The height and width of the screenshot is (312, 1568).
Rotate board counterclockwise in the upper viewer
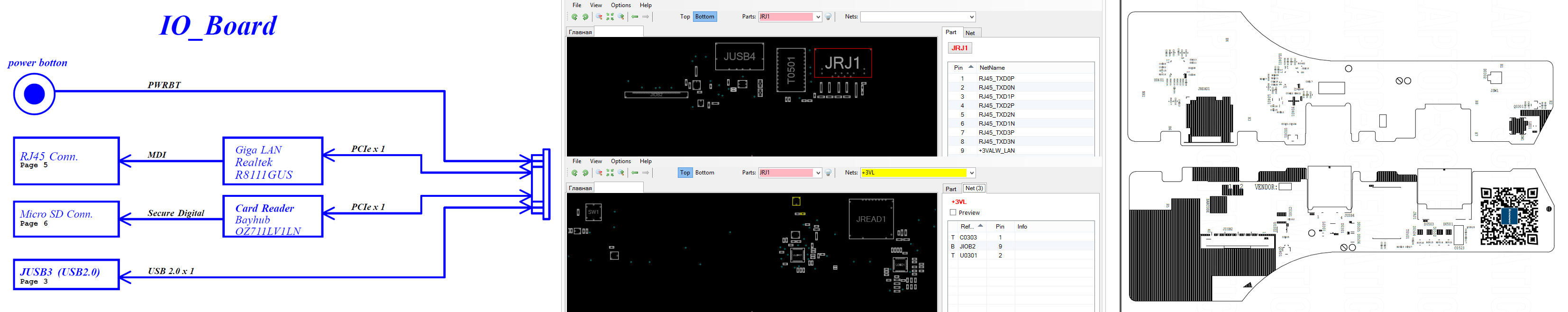tap(574, 17)
